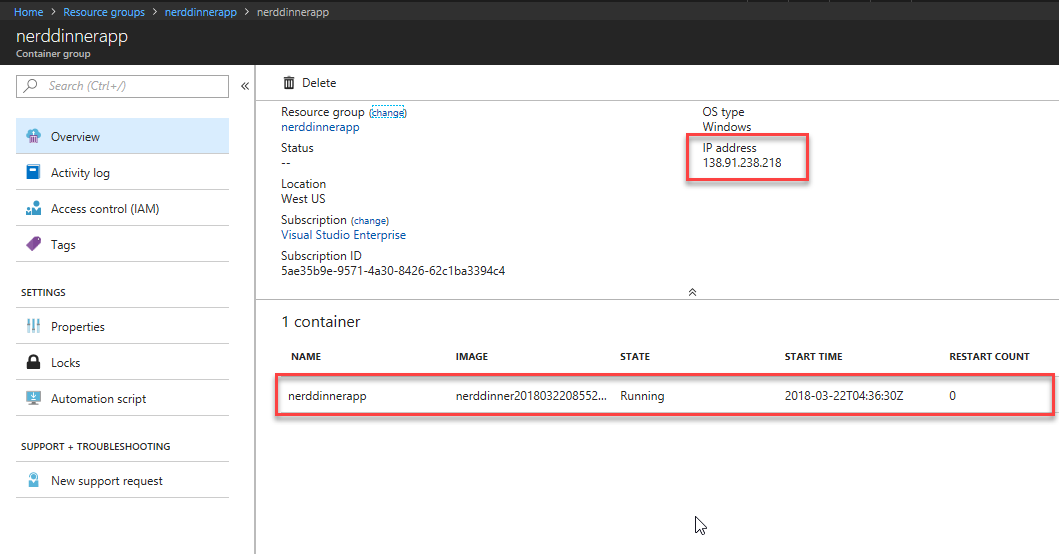Screen dimensions: 1059x554
Task: Open nerddinnerapp breadcrumb link
Action: pos(201,12)
